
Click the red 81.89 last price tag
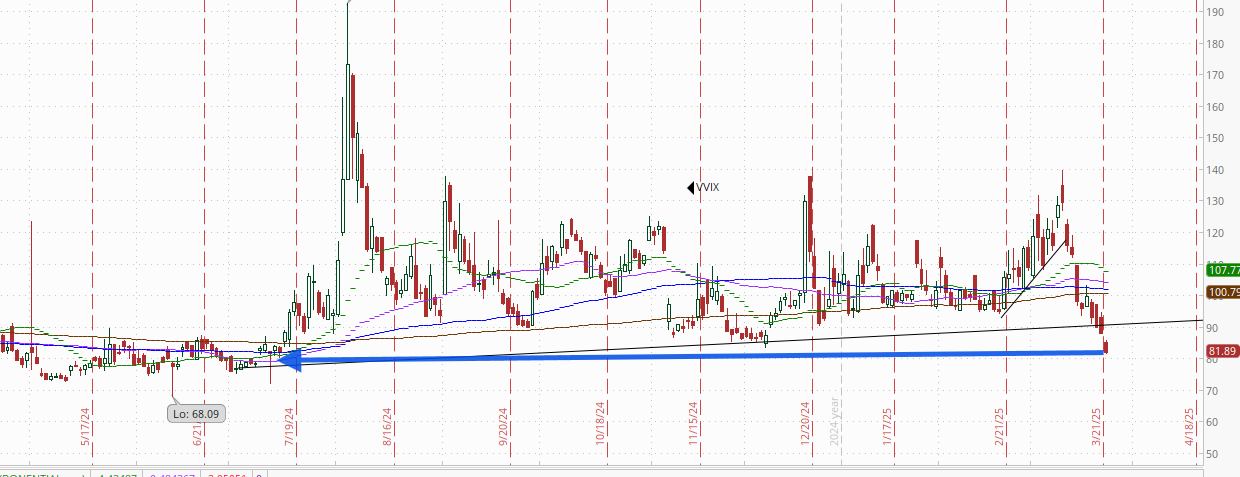1223,351
